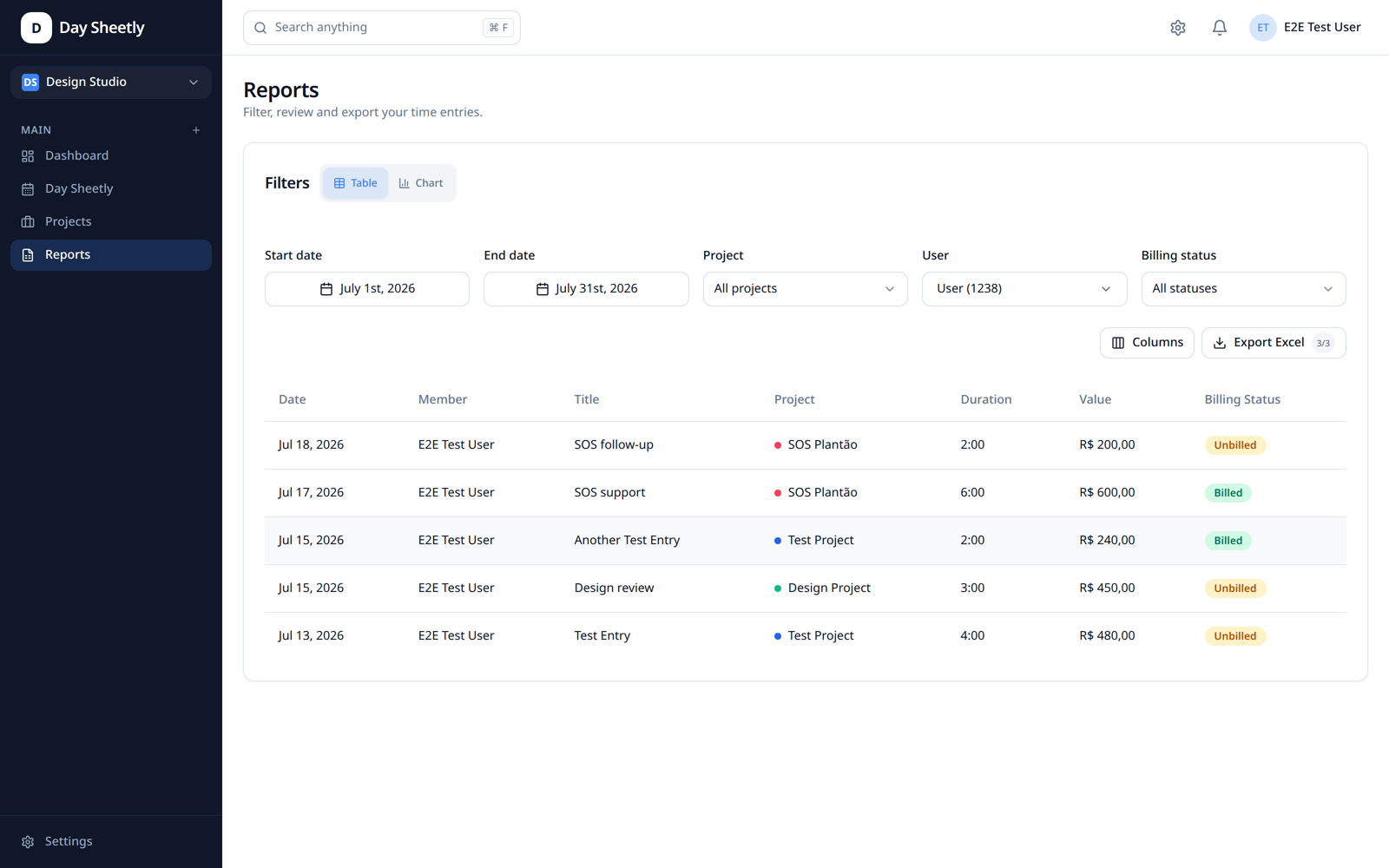This screenshot has height=868, width=1389.
Task: Click Export Excel button
Action: coord(1274,343)
